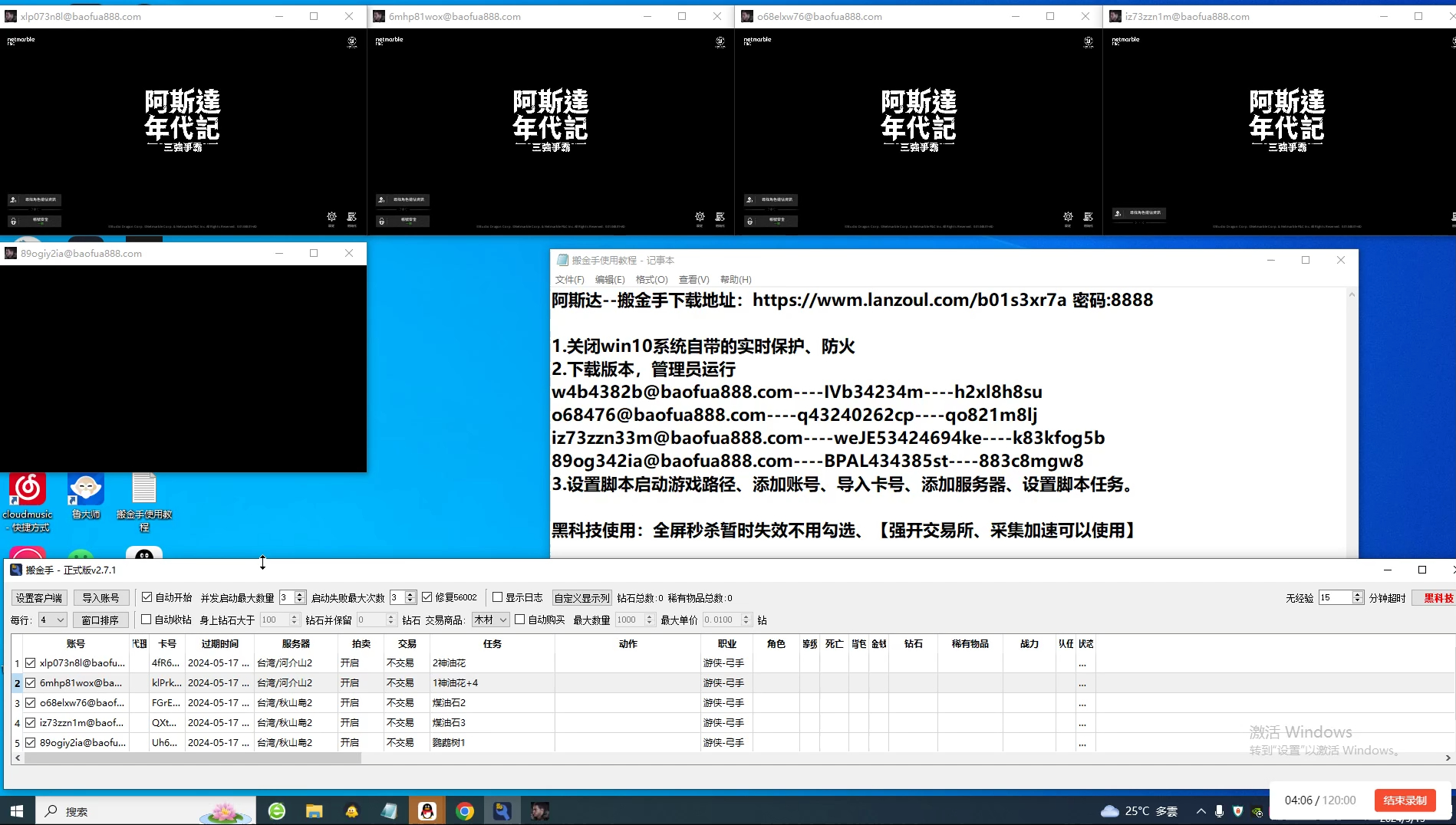Viewport: 1456px width, 825px height.
Task: Open the 搬金手使用教程 text file icon
Action: 144,502
